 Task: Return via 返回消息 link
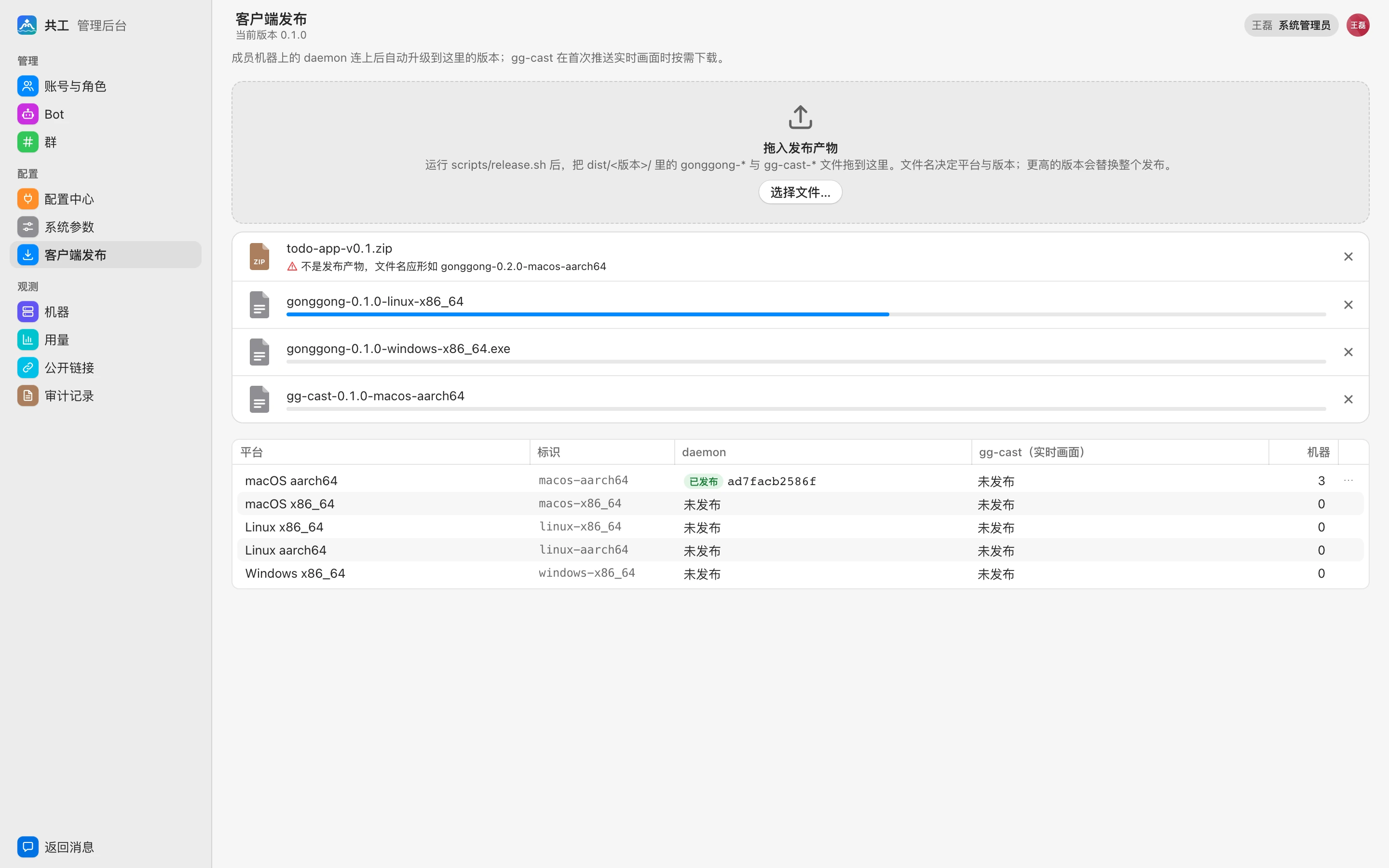pos(106,847)
